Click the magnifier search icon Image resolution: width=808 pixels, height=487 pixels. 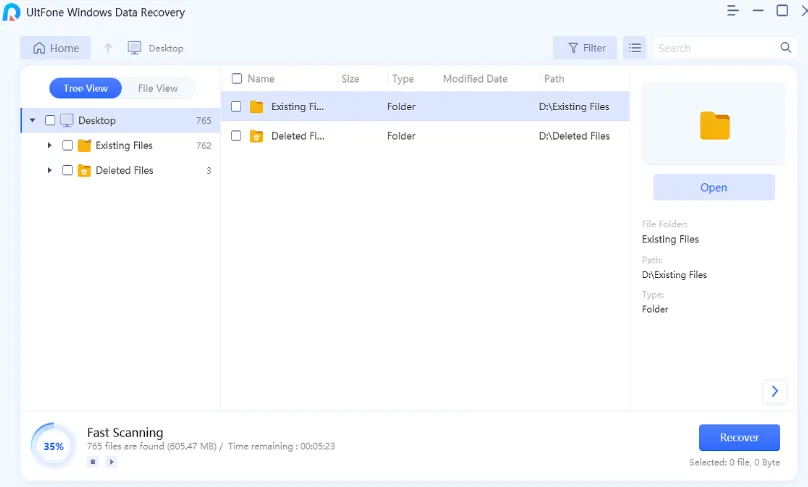click(x=785, y=47)
